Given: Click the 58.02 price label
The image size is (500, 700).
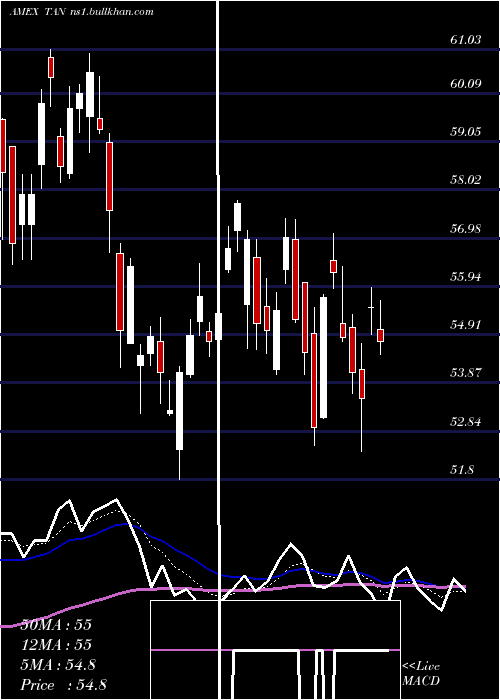Looking at the screenshot, I should tap(466, 180).
